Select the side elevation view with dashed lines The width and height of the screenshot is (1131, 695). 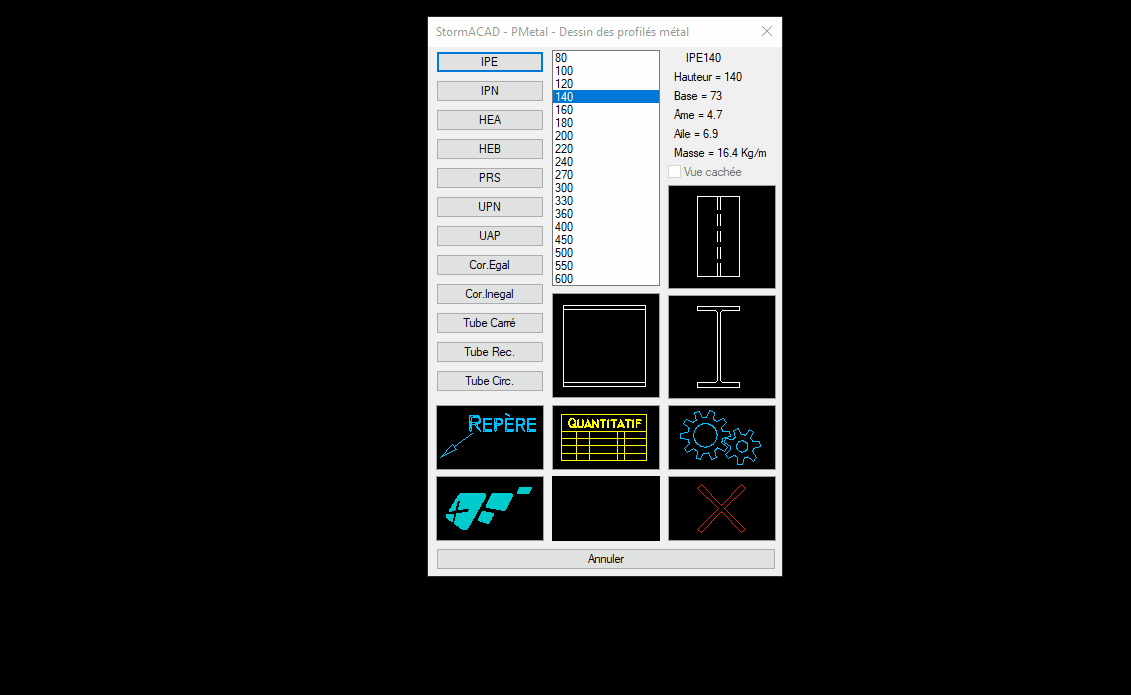point(721,237)
